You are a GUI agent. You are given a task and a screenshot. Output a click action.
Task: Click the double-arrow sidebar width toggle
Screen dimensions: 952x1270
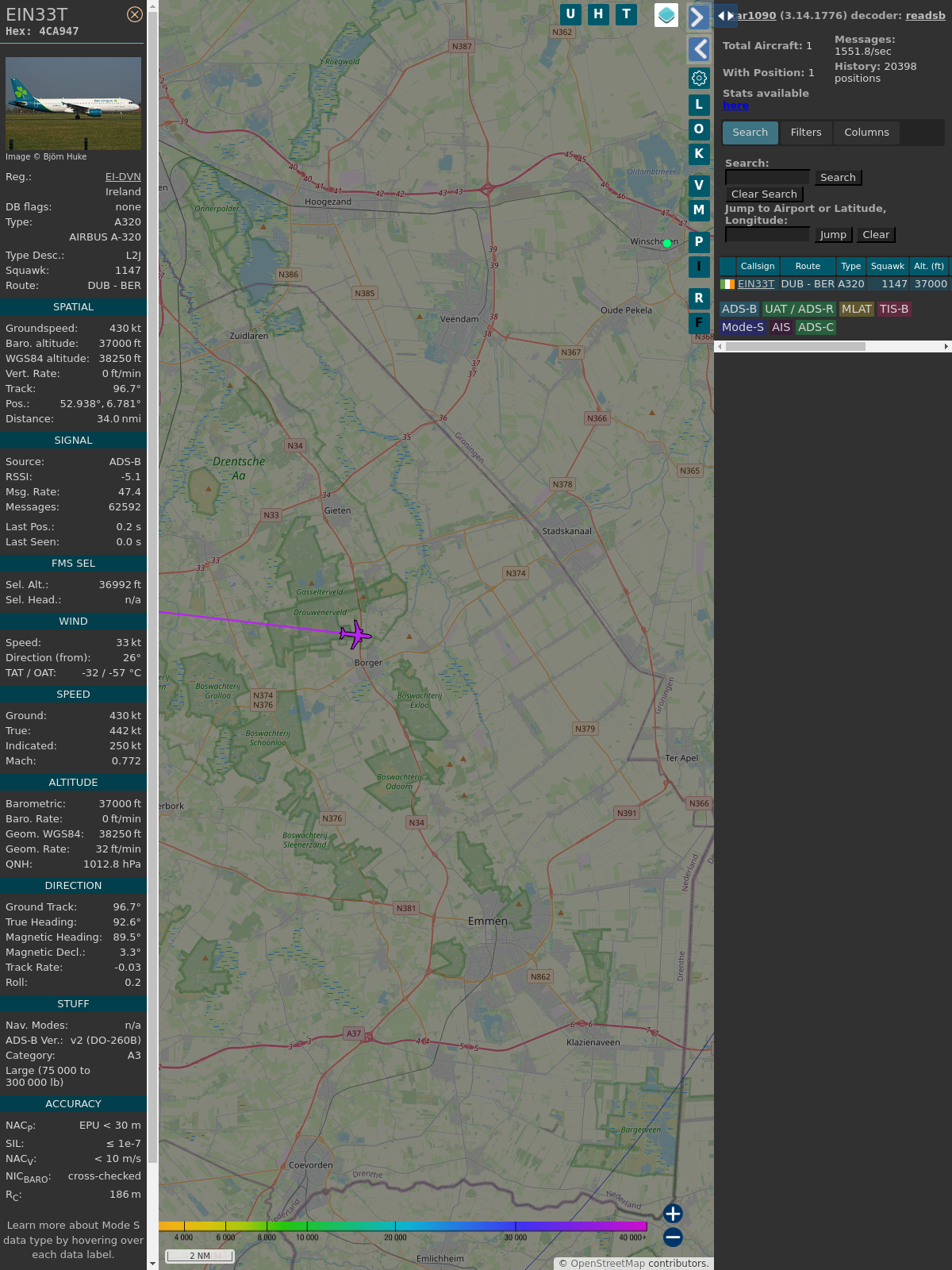(726, 16)
